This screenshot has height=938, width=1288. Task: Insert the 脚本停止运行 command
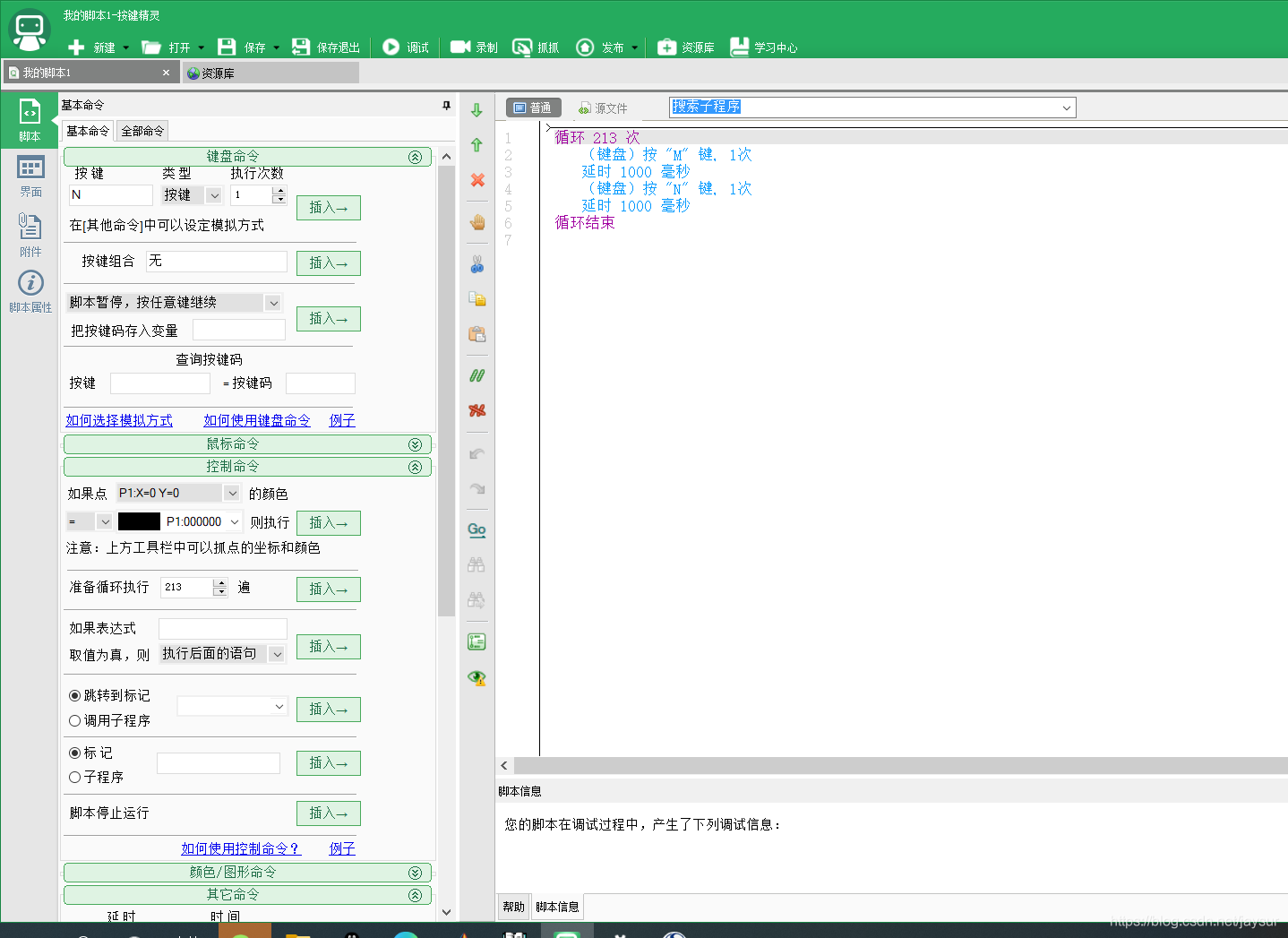click(x=329, y=813)
